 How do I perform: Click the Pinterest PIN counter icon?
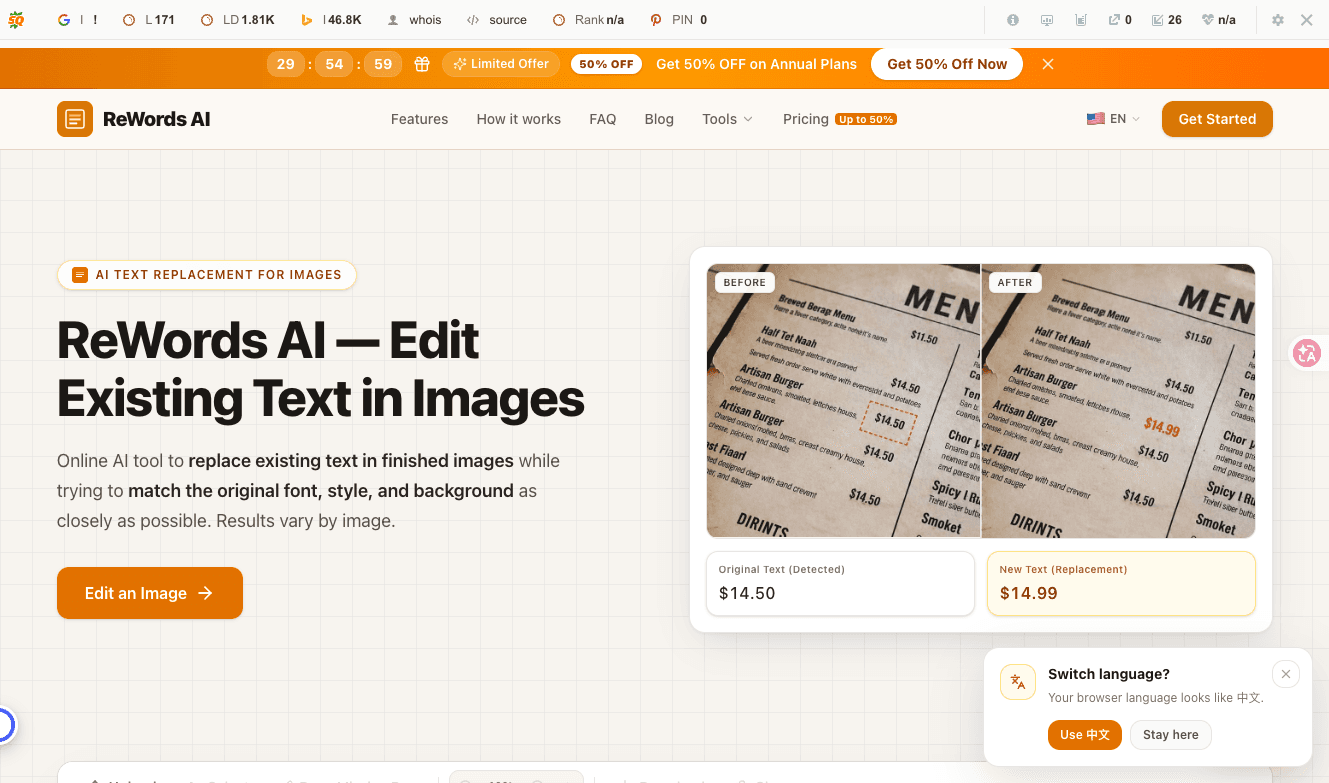pyautogui.click(x=656, y=20)
